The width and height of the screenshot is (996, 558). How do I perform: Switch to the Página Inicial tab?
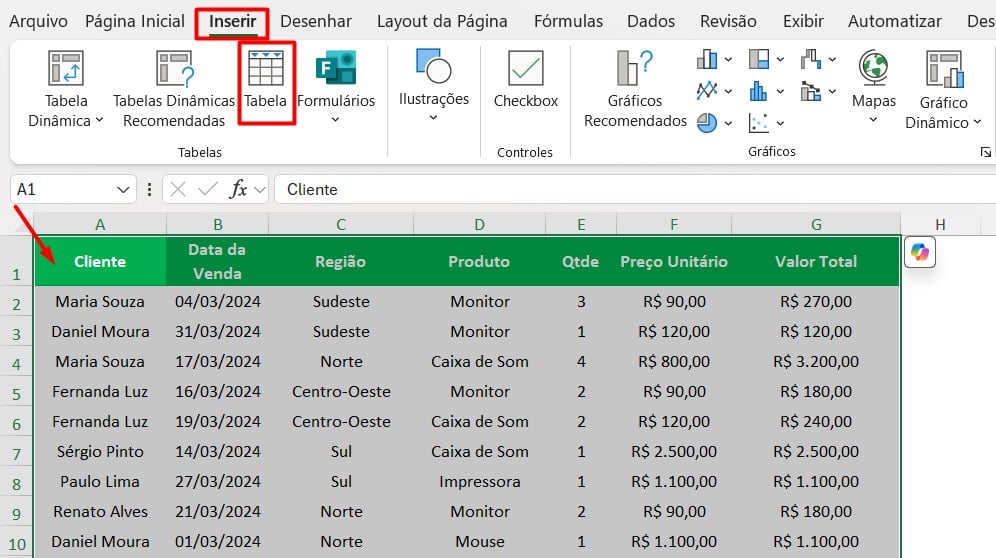[x=135, y=22]
